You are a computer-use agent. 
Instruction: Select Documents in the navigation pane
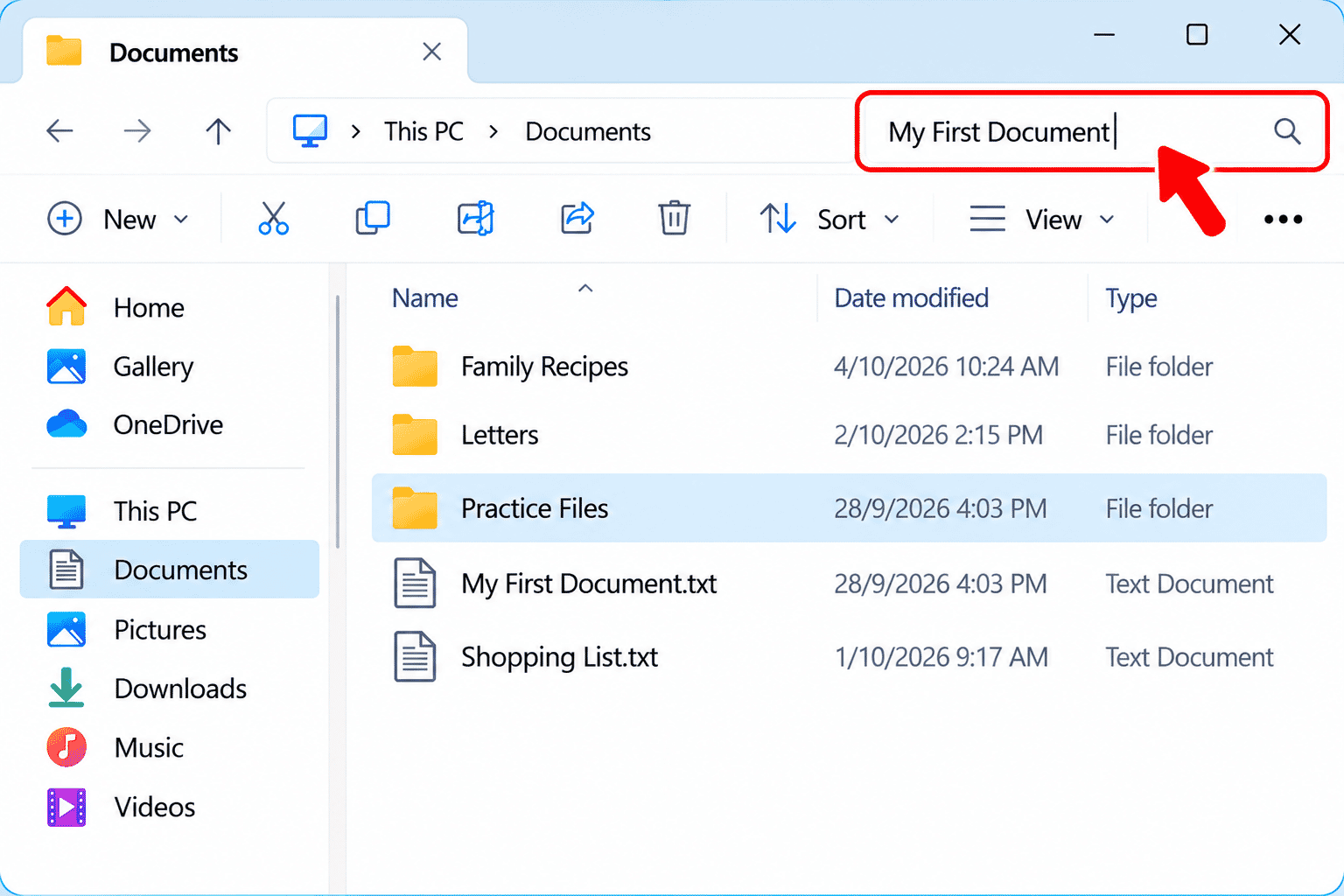point(170,570)
